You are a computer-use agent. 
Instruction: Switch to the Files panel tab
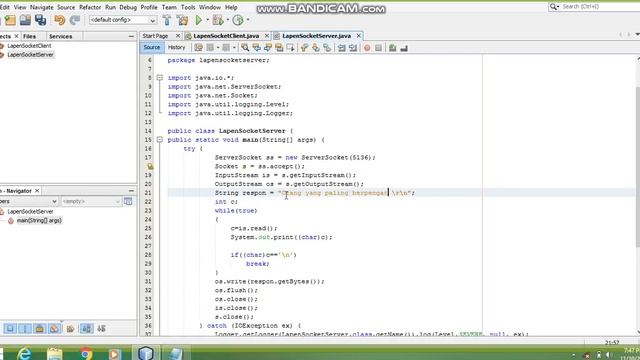29,36
